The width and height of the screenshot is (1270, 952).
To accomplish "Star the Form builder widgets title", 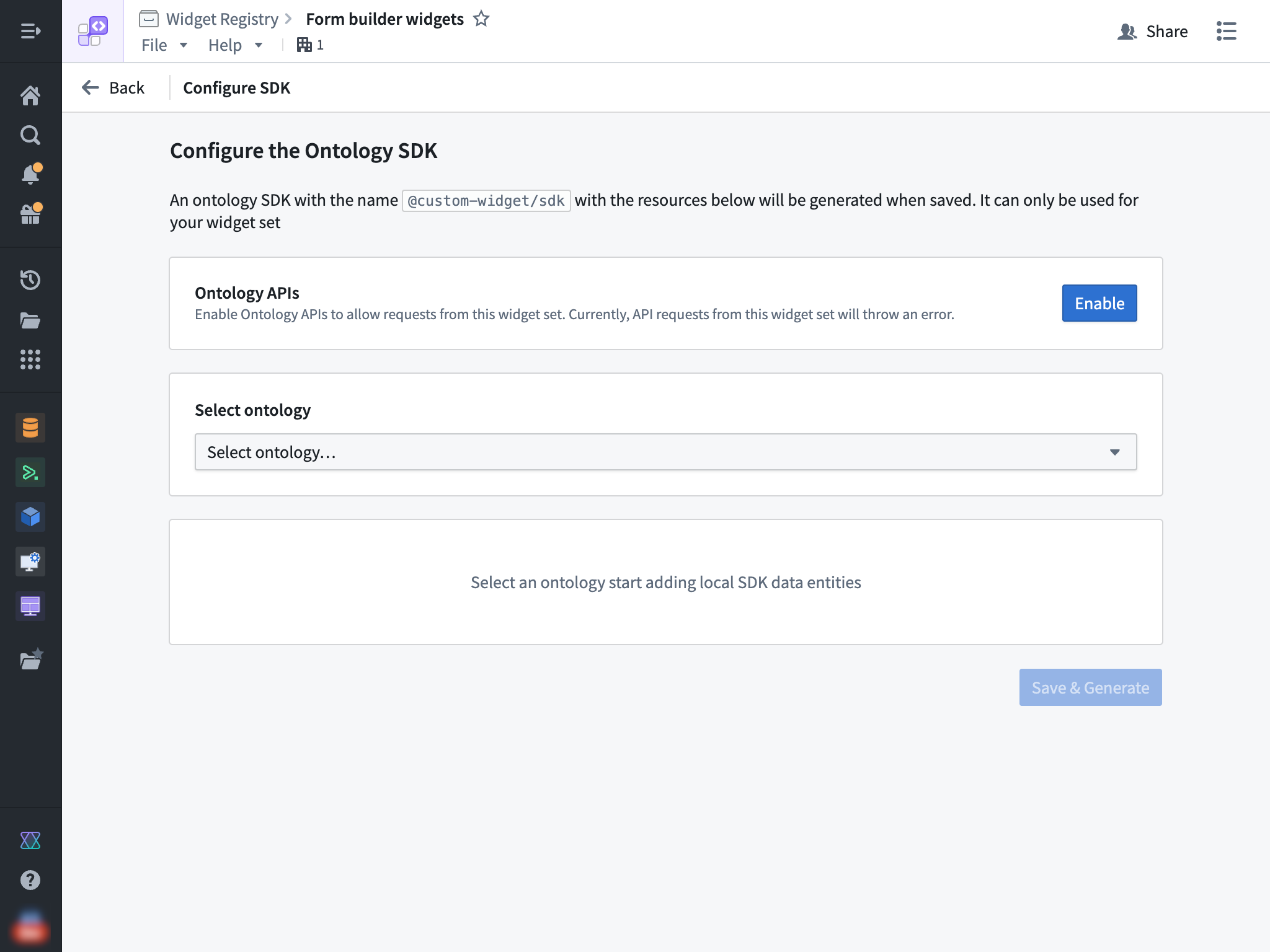I will click(481, 19).
